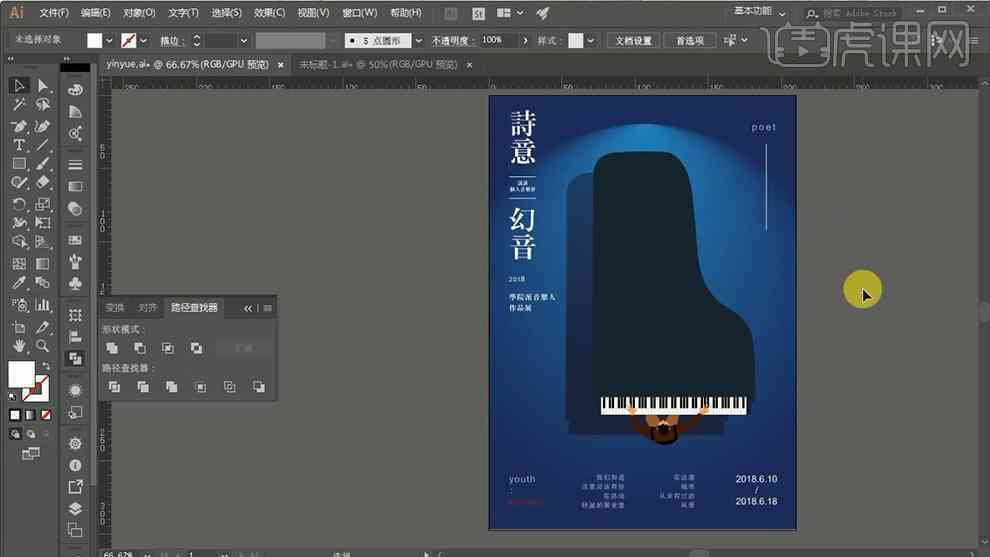Open stroke color dropdown in control bar
The width and height of the screenshot is (990, 557).
(x=144, y=40)
